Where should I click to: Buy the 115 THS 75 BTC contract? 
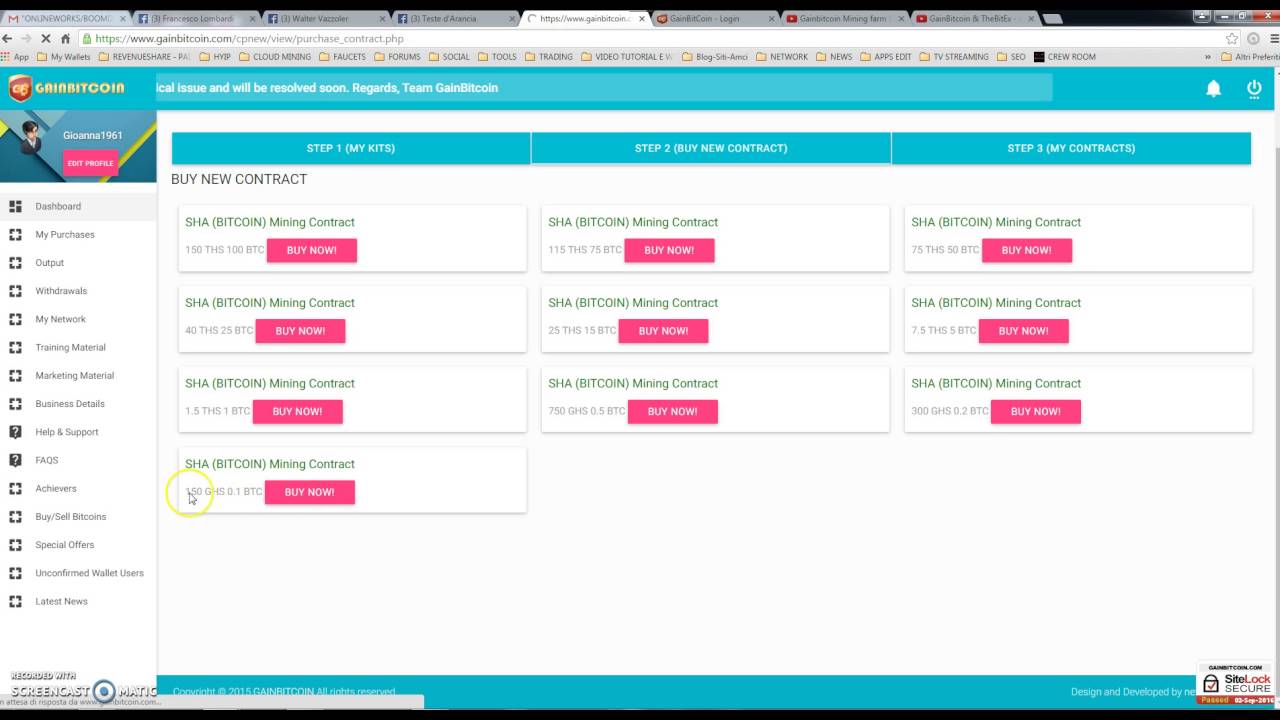(x=669, y=250)
